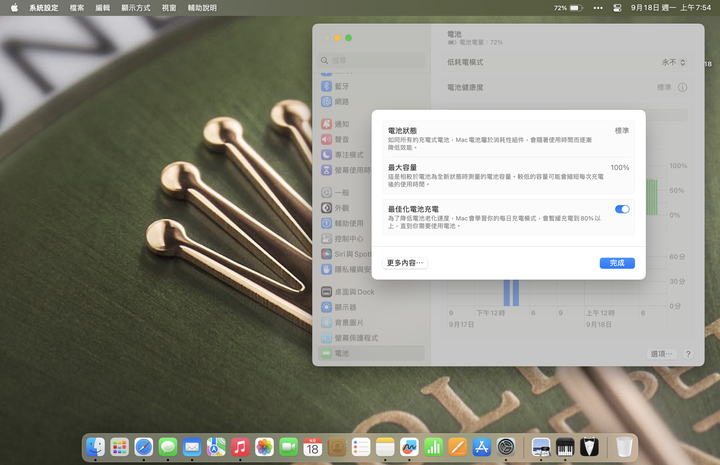The width and height of the screenshot is (720, 465).
Task: Open Numbers from the Dock
Action: [x=433, y=447]
